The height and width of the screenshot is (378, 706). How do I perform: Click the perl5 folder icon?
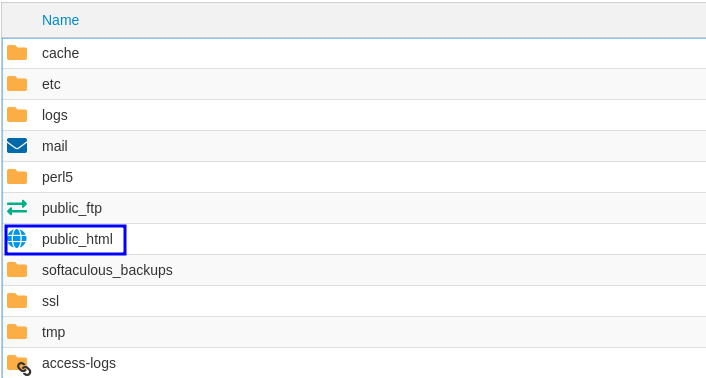pos(17,177)
